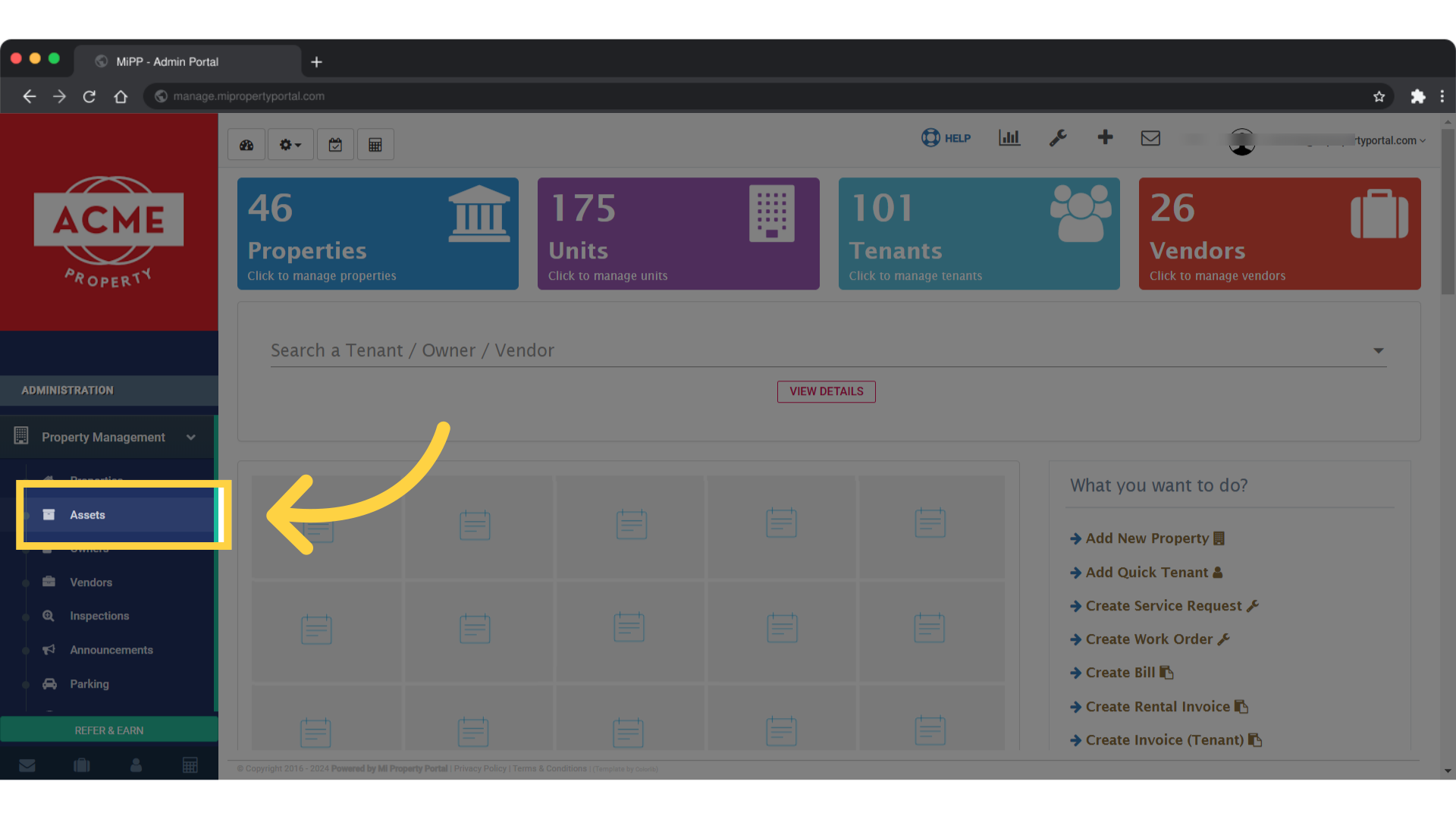Click the plus icon to add new item
The image size is (1456, 819).
click(1105, 138)
